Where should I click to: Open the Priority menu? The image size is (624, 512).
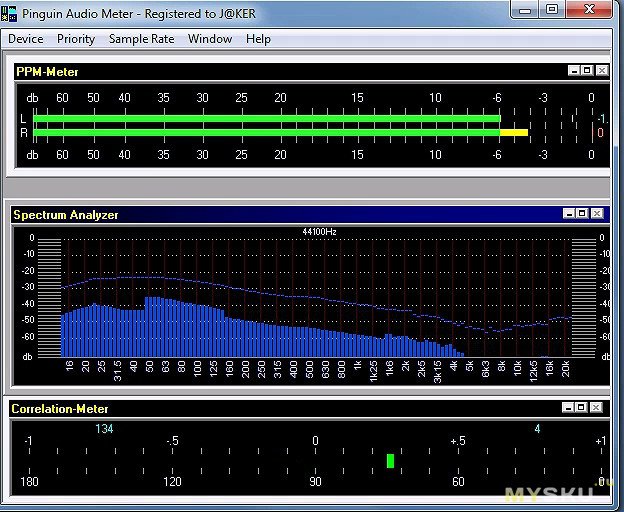(x=76, y=39)
